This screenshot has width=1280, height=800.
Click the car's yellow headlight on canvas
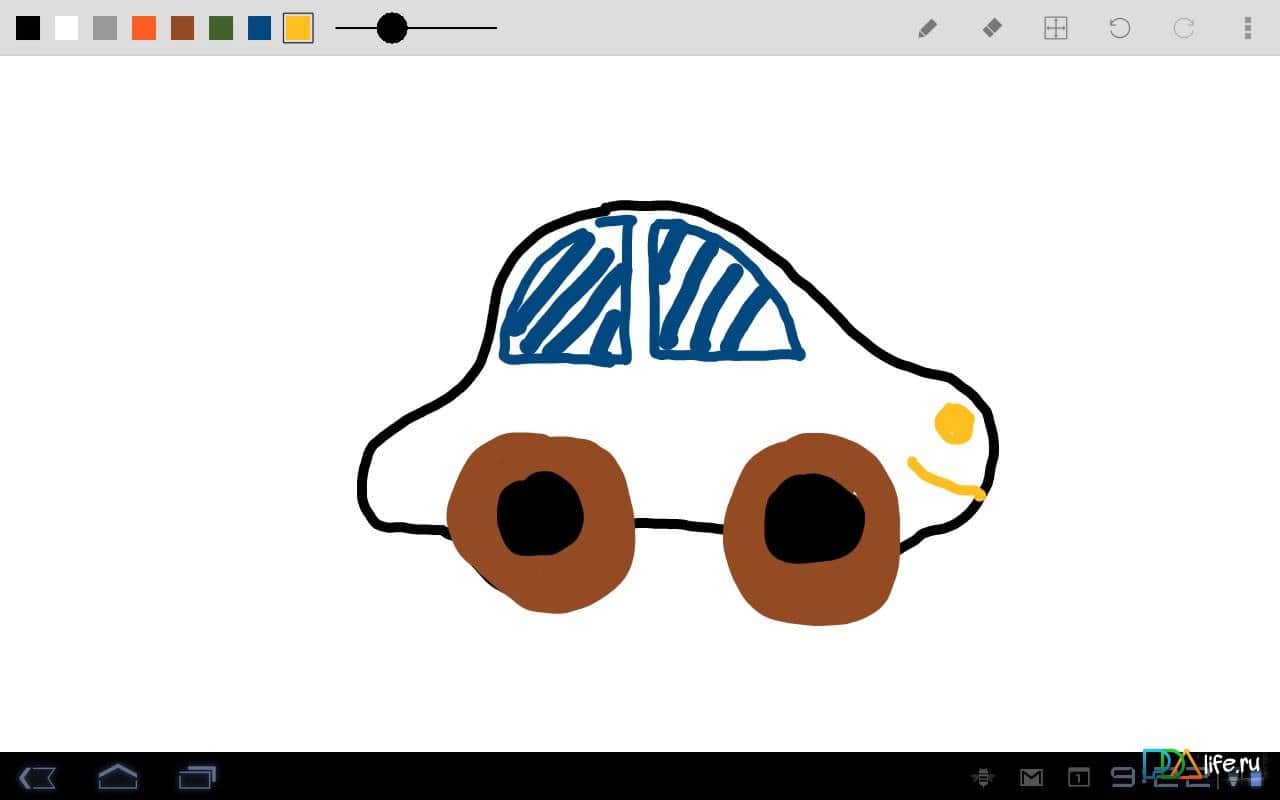954,423
